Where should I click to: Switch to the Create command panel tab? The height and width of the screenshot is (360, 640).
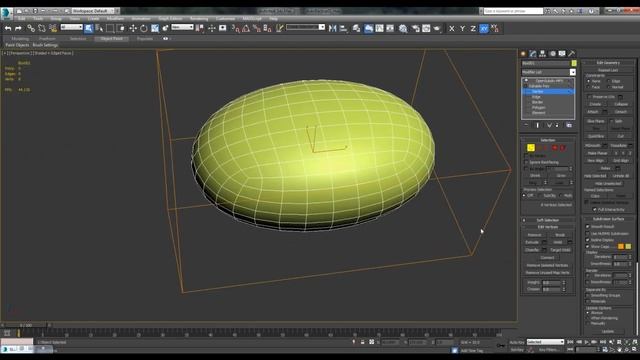tap(523, 53)
